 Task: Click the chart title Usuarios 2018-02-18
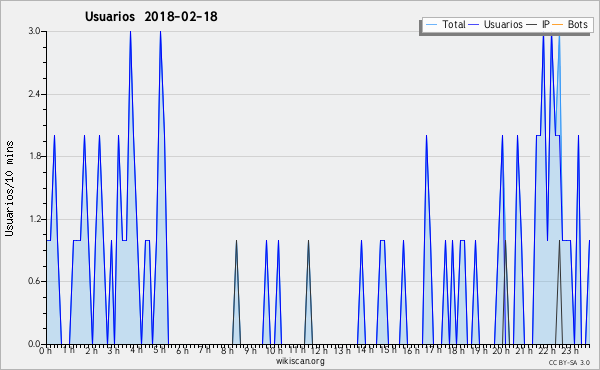(151, 16)
